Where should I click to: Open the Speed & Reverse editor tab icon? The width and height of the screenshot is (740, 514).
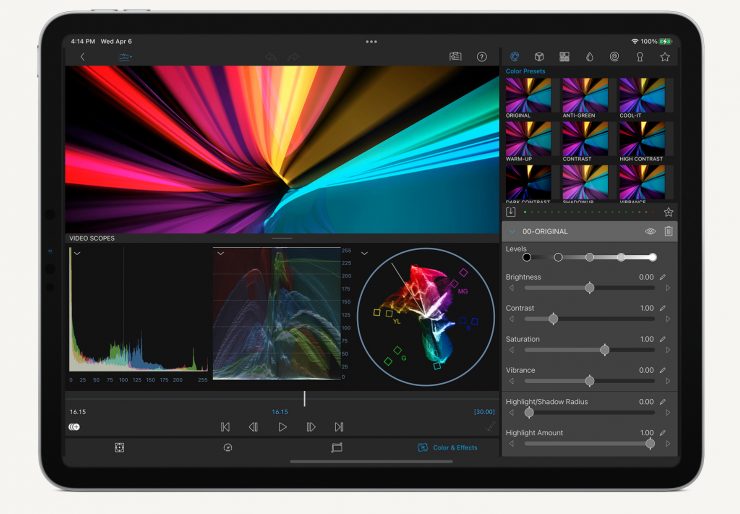(227, 448)
